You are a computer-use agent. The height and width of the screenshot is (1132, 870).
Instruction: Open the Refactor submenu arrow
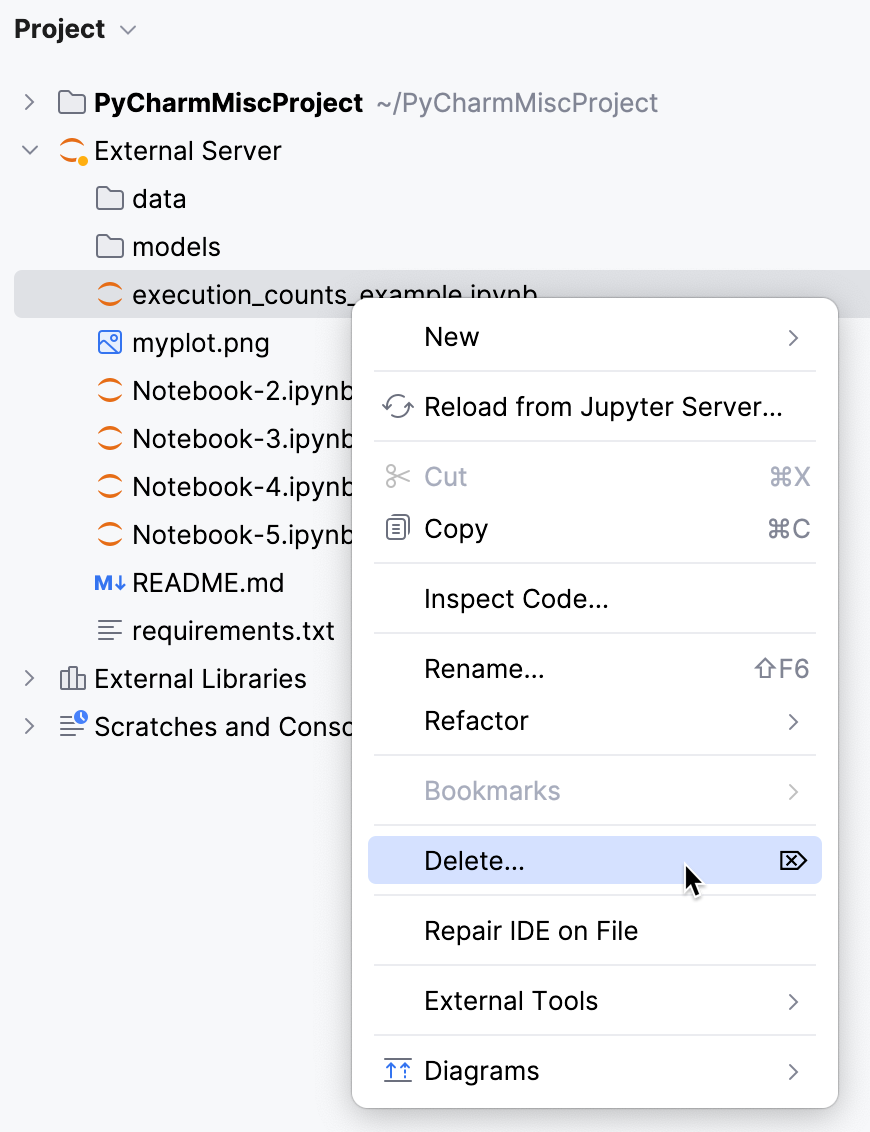tap(793, 721)
